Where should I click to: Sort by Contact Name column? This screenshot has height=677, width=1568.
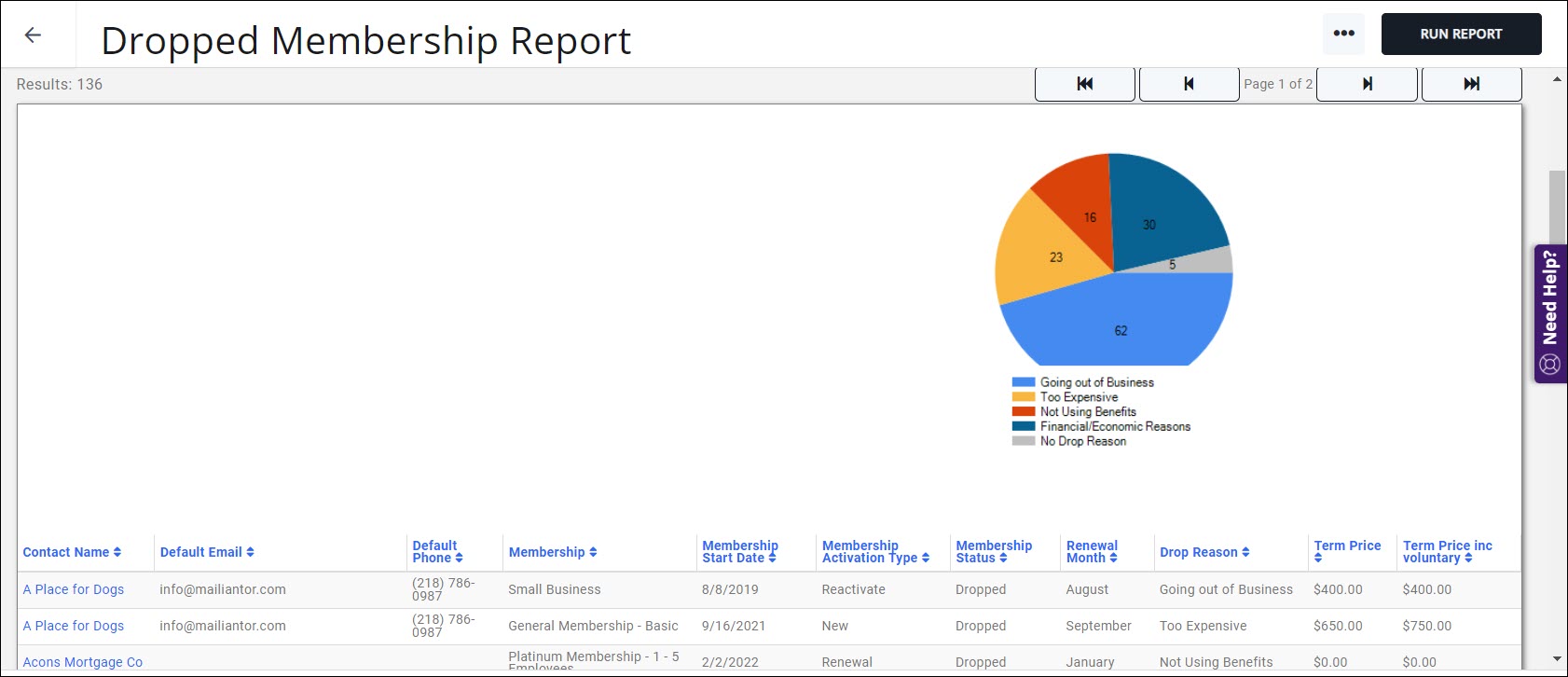tap(72, 552)
